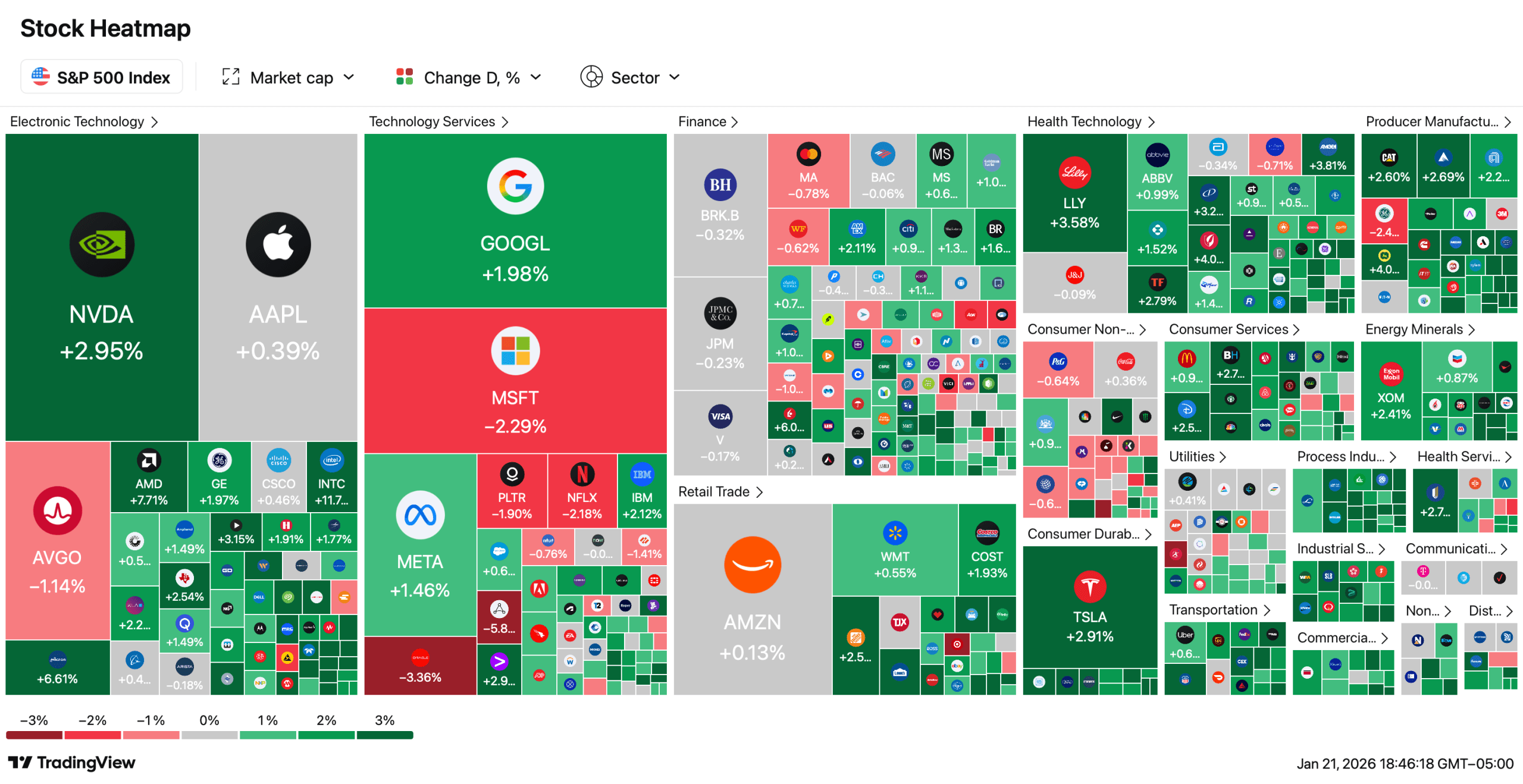Open the Sector grouping dropdown
The image size is (1523, 784).
point(631,77)
